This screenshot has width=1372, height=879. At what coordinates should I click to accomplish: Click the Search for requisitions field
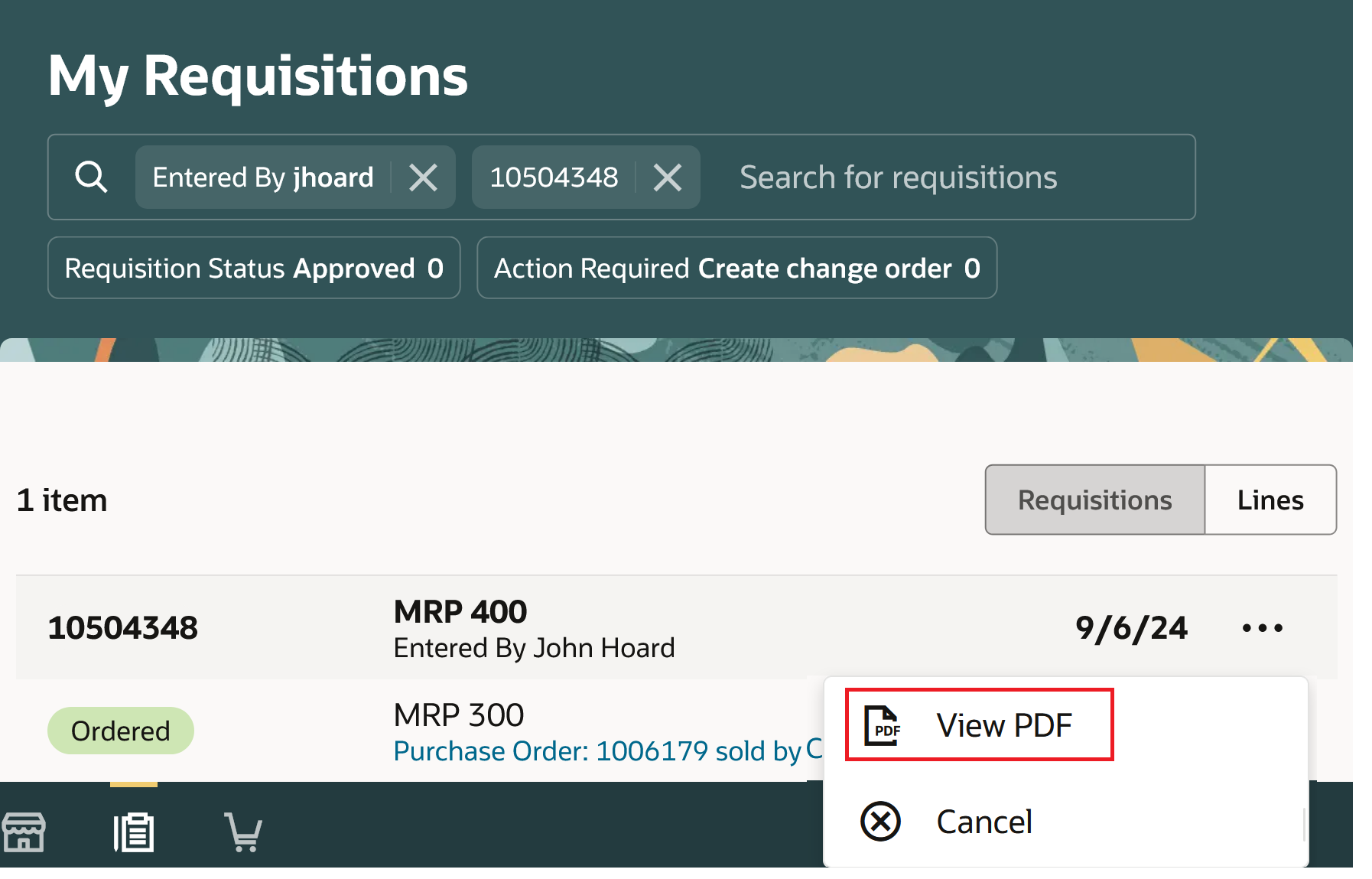point(948,177)
